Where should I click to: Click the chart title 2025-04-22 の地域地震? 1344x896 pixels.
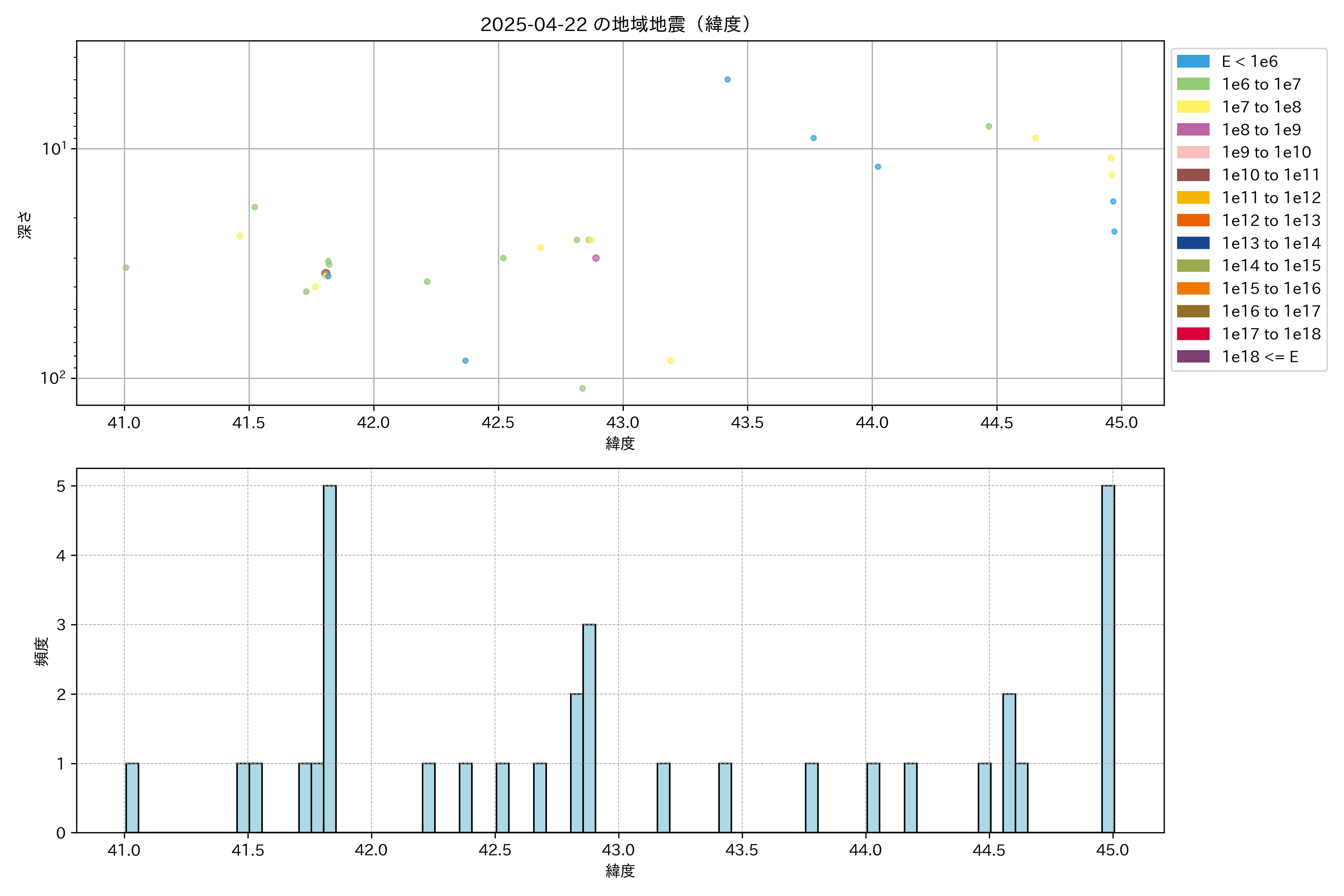click(x=616, y=25)
